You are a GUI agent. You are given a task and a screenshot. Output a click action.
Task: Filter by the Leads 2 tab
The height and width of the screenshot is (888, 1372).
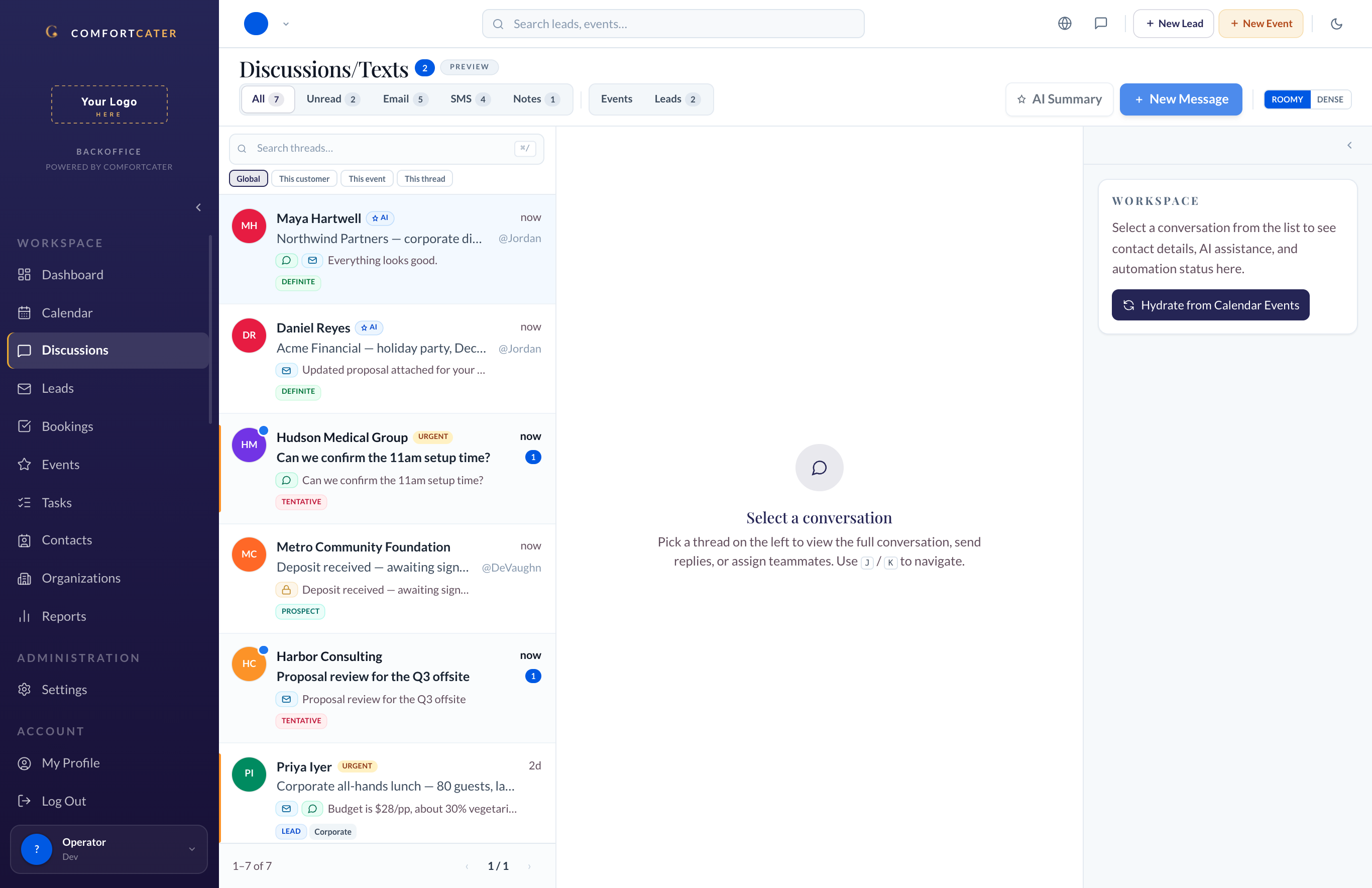click(677, 99)
